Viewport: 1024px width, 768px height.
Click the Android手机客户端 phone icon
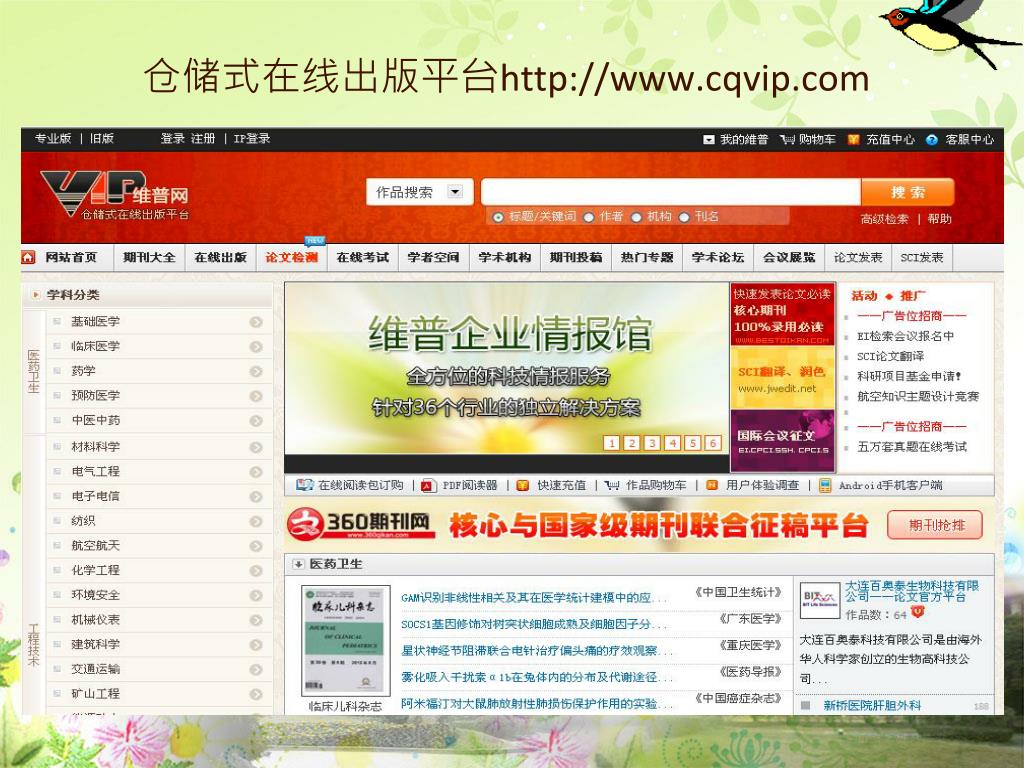825,485
